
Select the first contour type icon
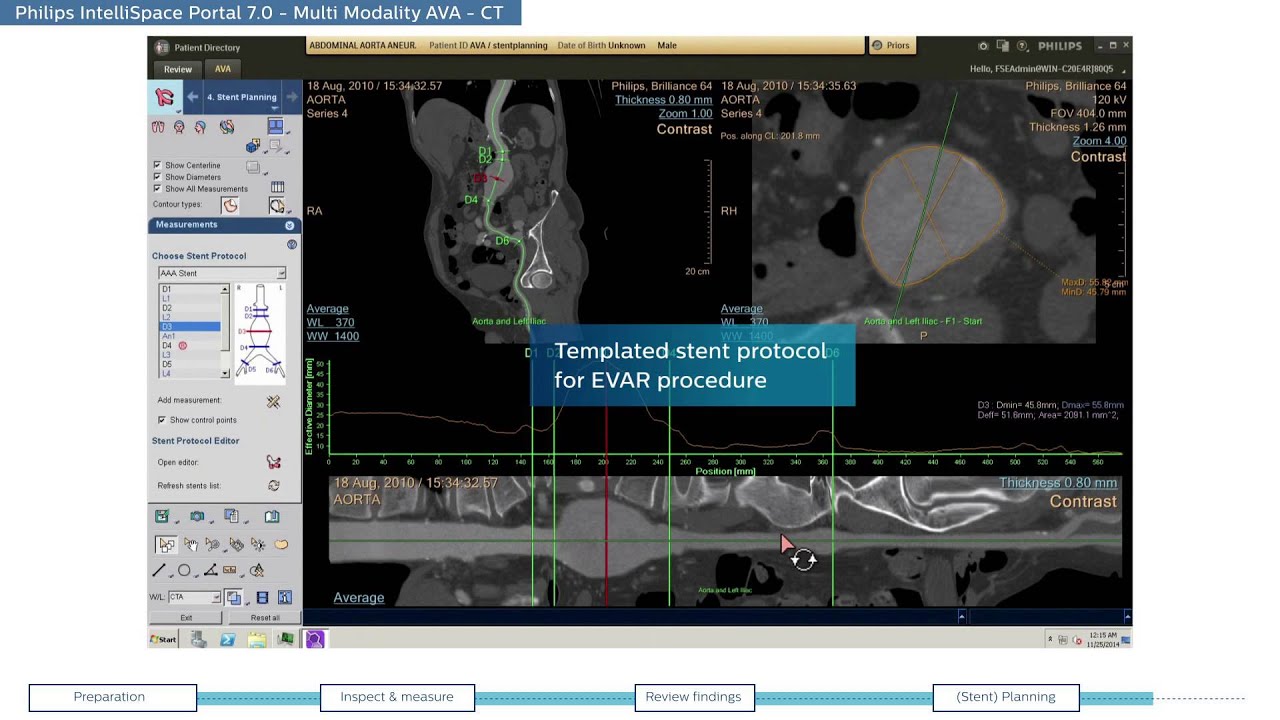click(x=230, y=205)
